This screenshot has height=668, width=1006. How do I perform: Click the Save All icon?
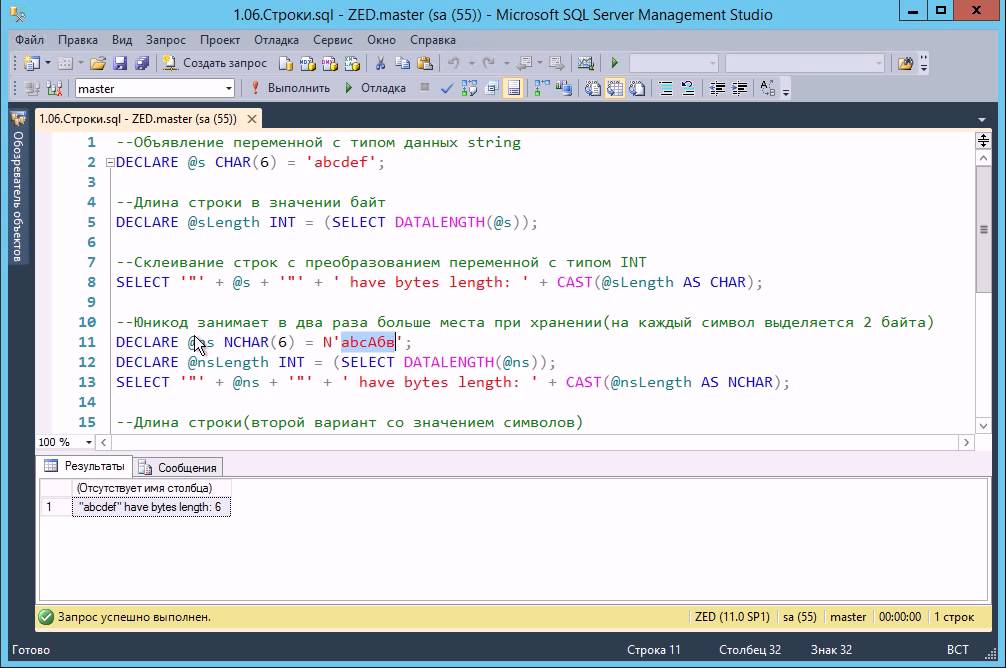pyautogui.click(x=142, y=63)
